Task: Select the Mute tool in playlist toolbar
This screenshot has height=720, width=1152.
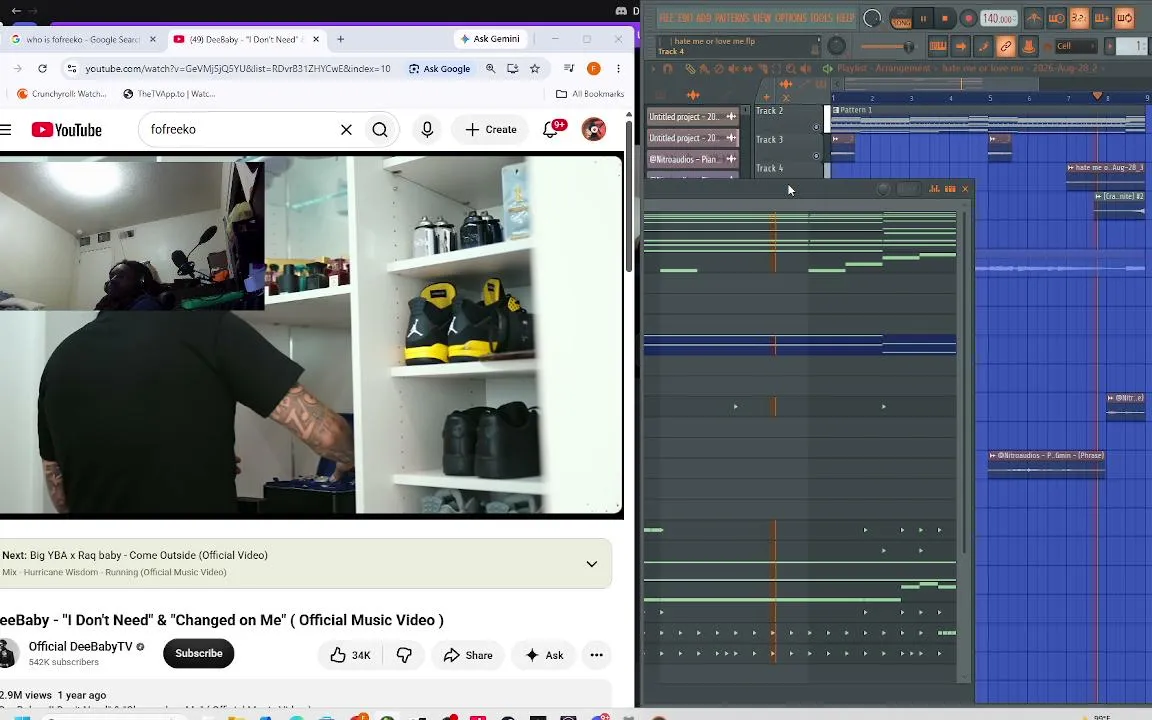Action: pyautogui.click(x=732, y=68)
